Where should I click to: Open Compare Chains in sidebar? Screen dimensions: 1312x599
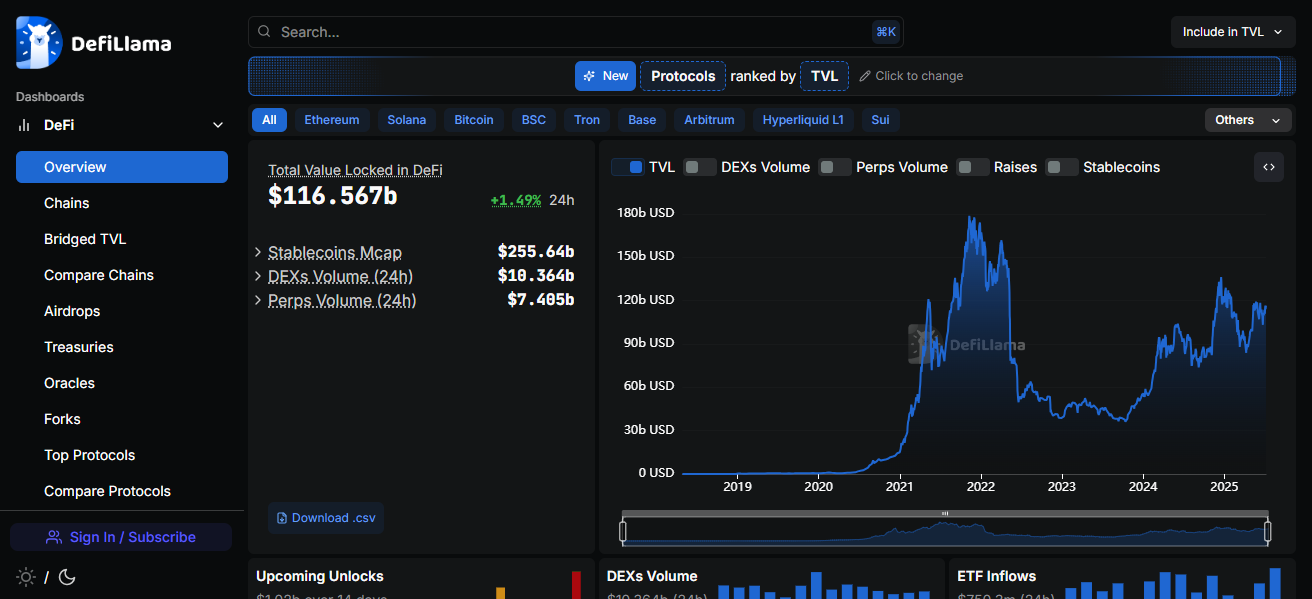pos(122,275)
